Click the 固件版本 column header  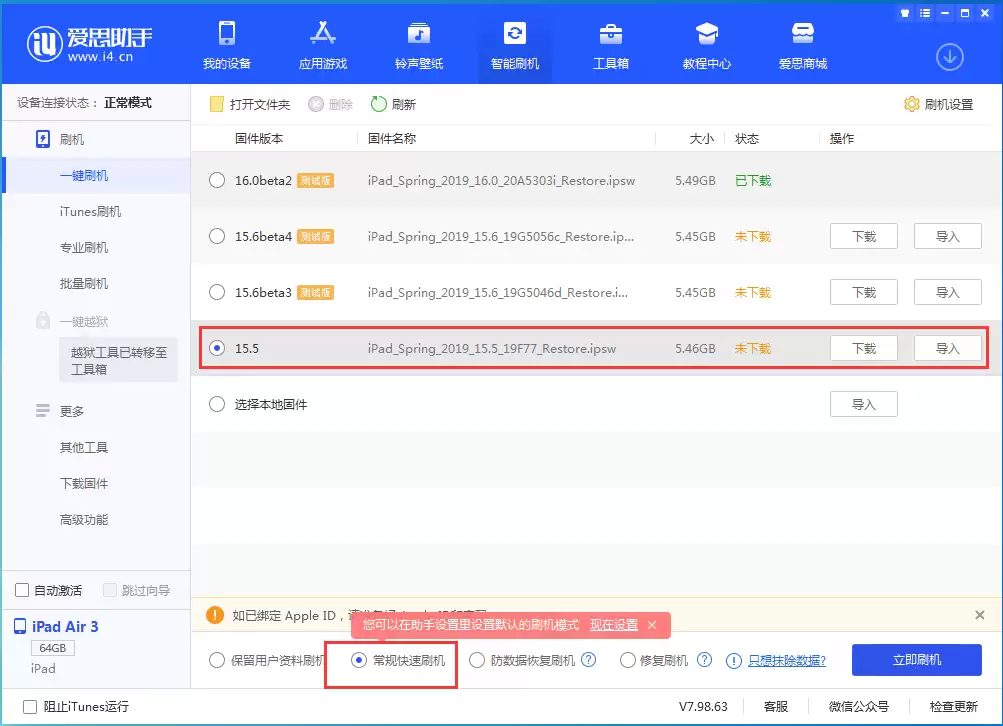(x=259, y=139)
